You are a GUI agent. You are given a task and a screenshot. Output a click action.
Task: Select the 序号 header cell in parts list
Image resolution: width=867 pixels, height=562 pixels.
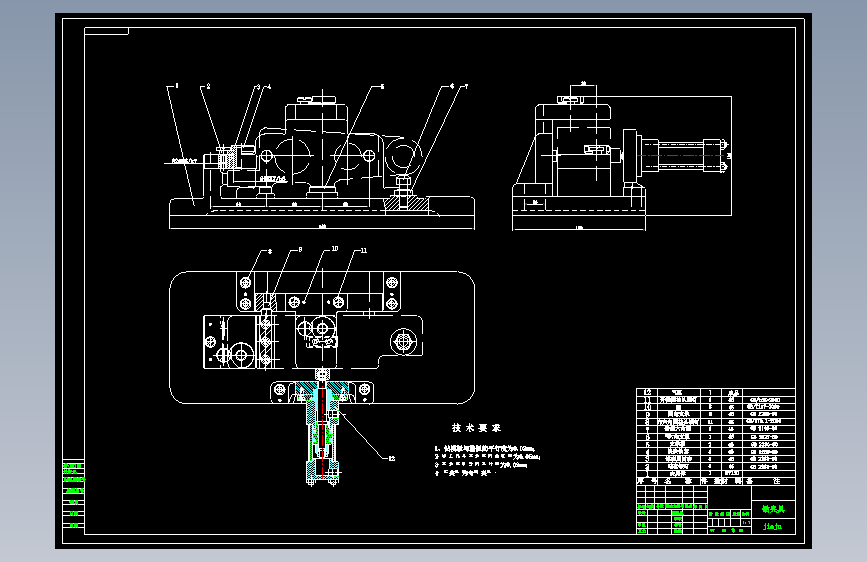point(645,481)
